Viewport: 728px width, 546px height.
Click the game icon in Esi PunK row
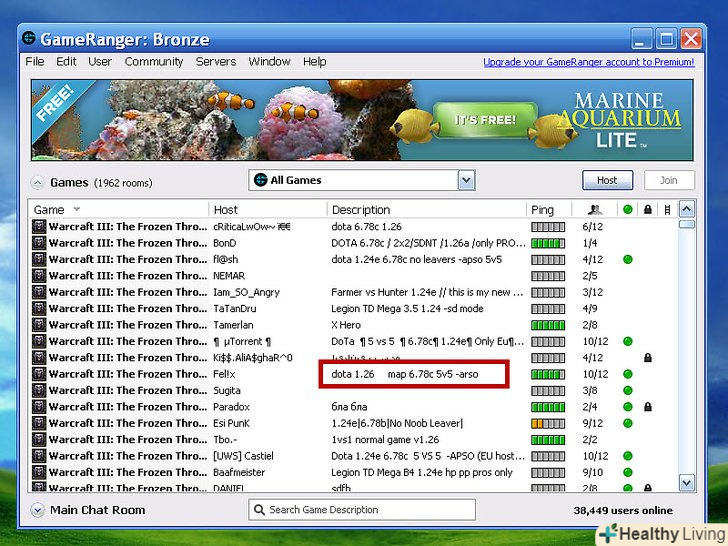click(39, 423)
